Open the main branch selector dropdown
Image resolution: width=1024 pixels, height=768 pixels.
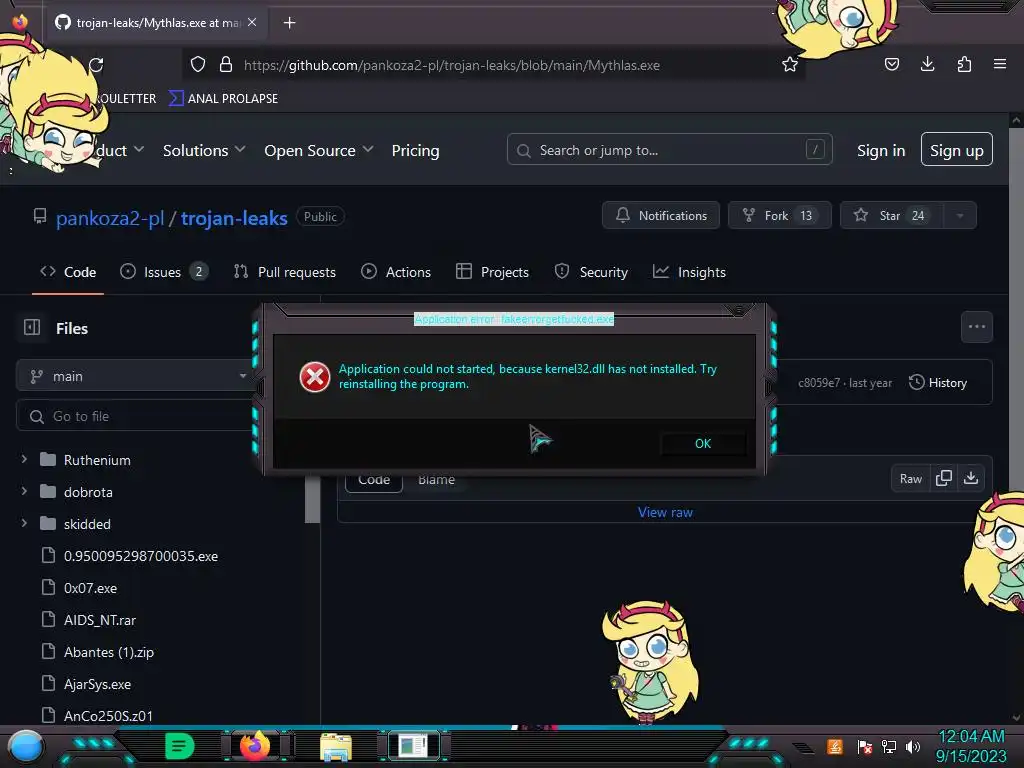pos(134,376)
